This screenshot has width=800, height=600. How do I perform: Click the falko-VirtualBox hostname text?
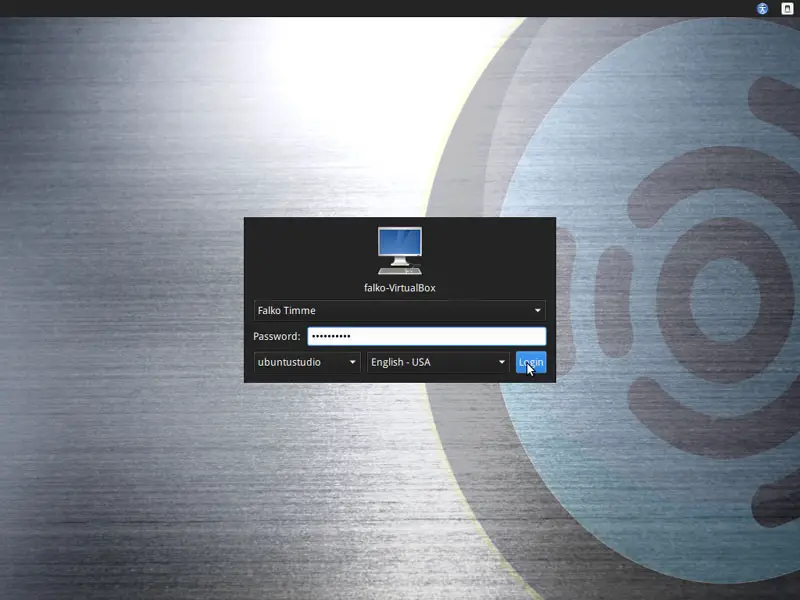click(400, 288)
